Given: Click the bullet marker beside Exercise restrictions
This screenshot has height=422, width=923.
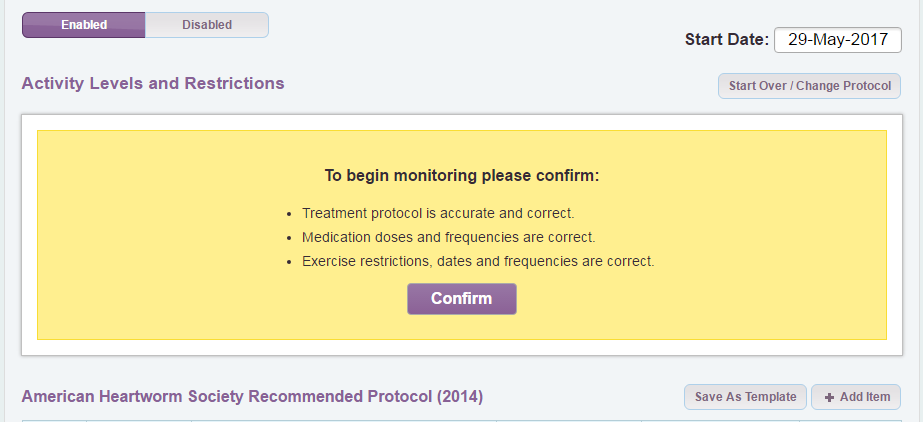Looking at the screenshot, I should click(x=288, y=262).
